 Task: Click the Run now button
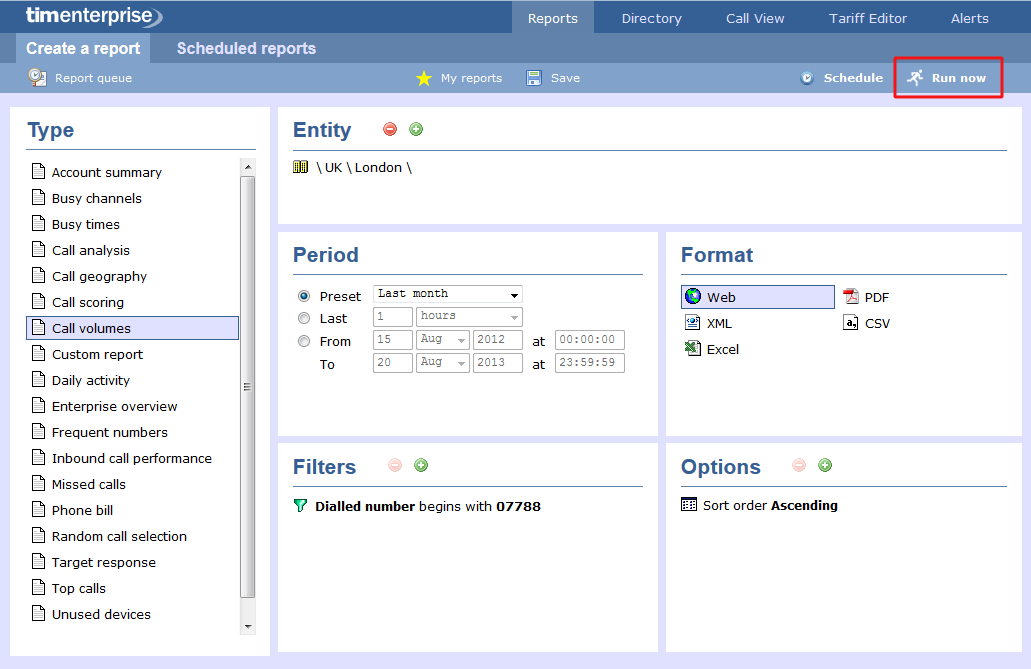[x=947, y=78]
